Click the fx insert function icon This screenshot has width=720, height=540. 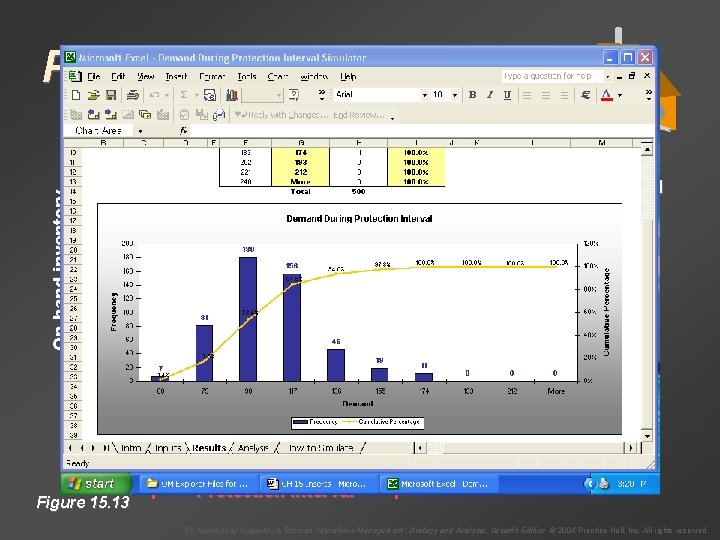pos(184,131)
